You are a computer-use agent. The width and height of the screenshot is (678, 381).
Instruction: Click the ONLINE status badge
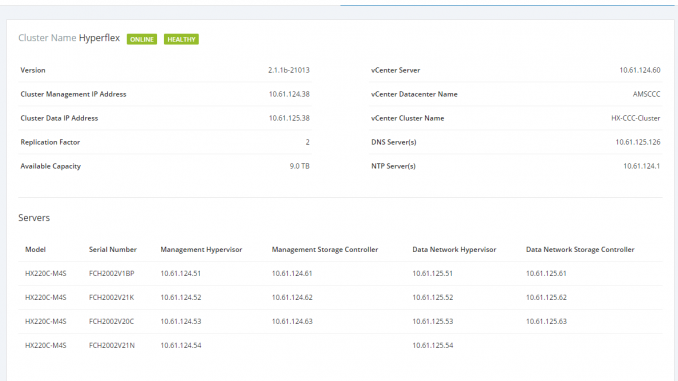tap(142, 39)
